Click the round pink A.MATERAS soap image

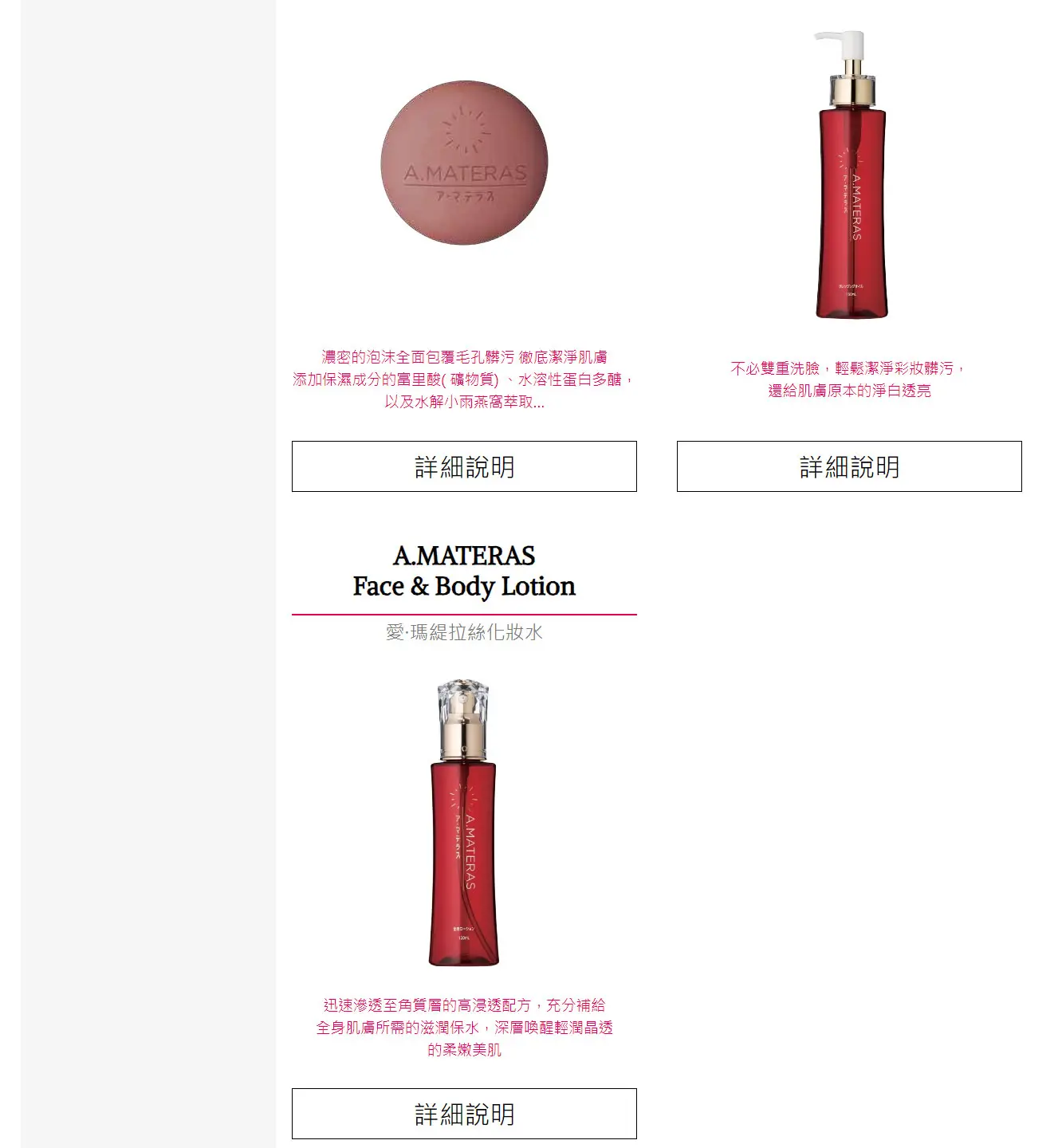464,163
